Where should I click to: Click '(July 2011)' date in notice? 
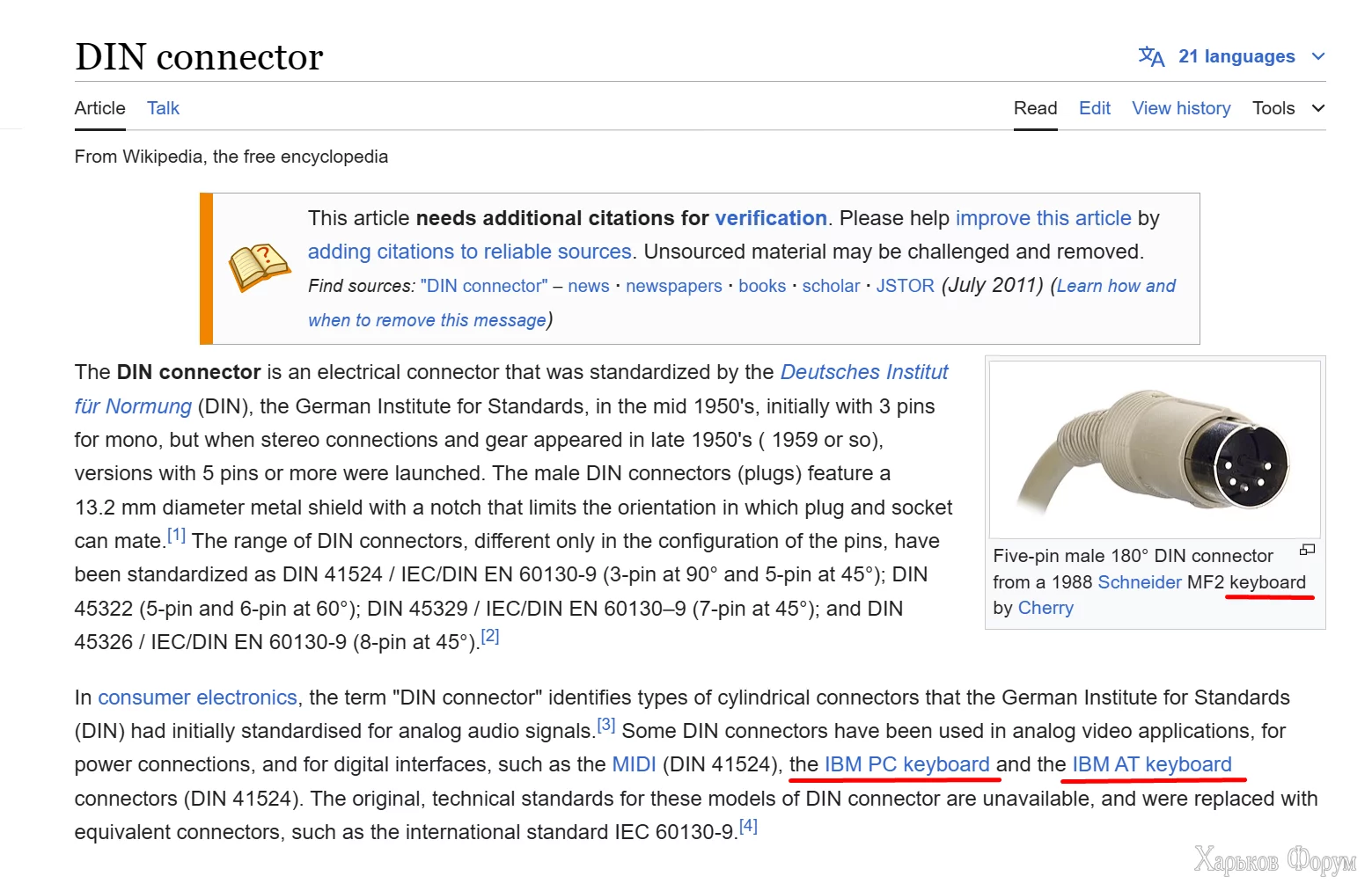point(992,286)
